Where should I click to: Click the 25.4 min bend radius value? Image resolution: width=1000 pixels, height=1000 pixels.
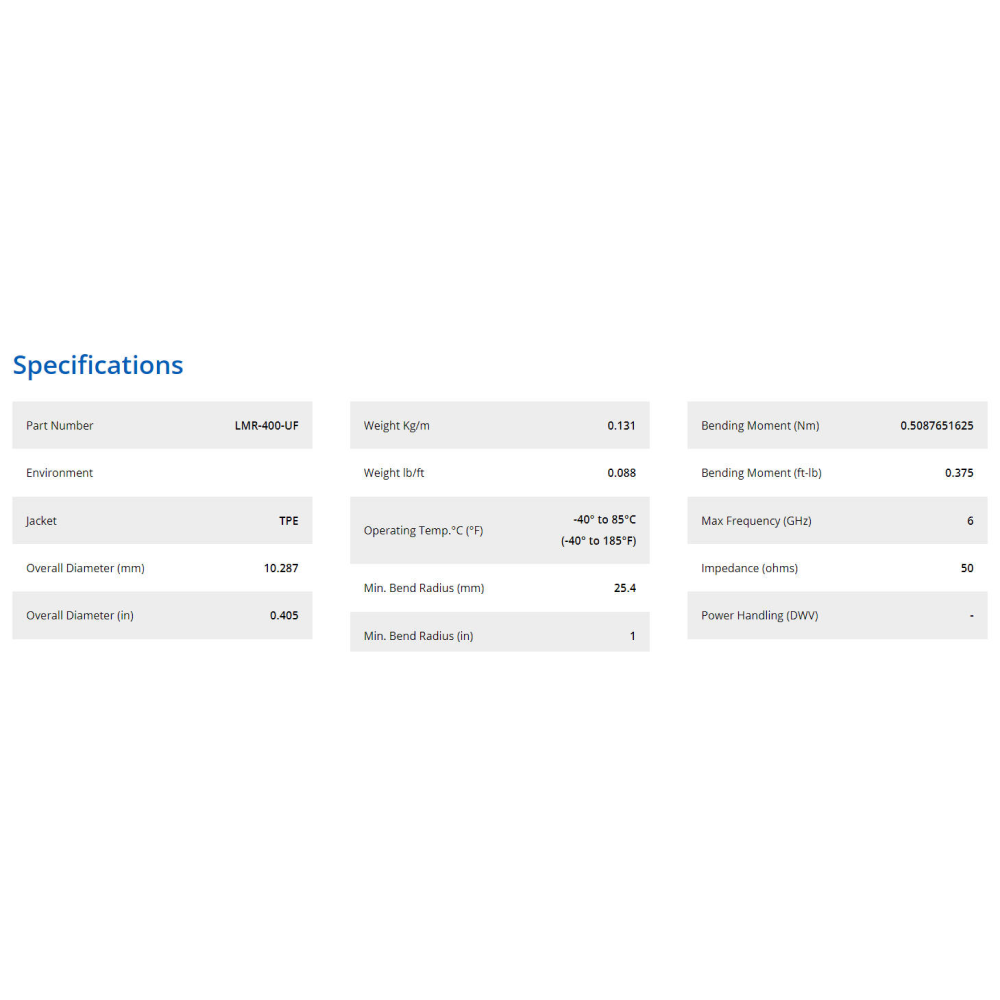tap(625, 588)
